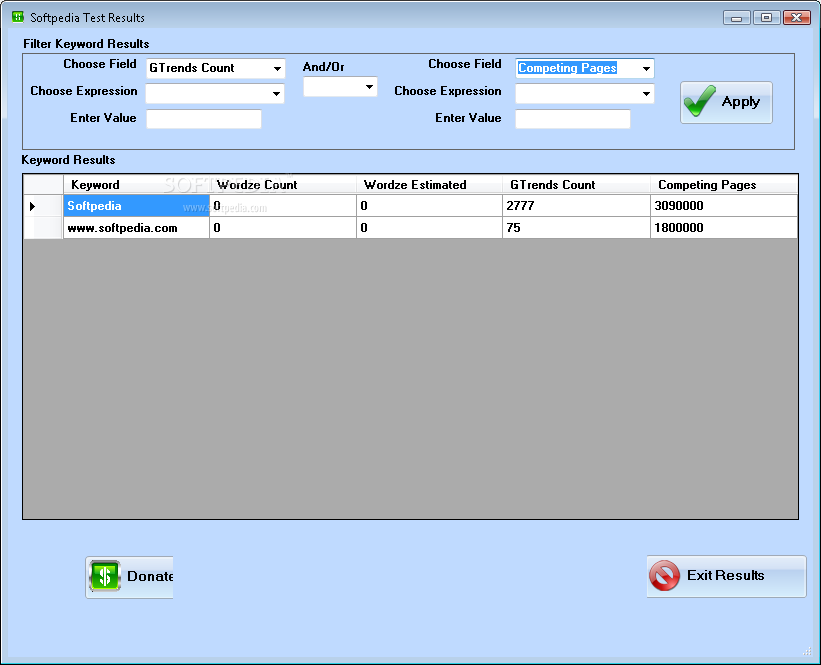Click Wordze Estimated cell in www.softpedia.com row
The height and width of the screenshot is (665, 821).
[429, 228]
